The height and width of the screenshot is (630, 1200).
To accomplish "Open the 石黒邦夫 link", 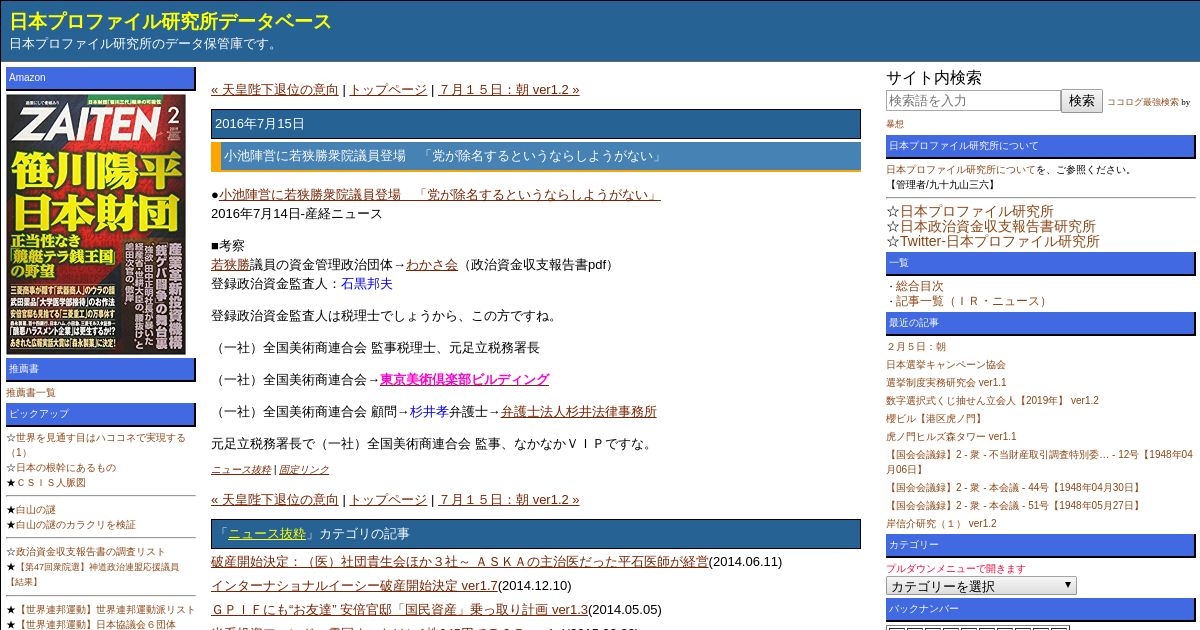I will [x=367, y=284].
